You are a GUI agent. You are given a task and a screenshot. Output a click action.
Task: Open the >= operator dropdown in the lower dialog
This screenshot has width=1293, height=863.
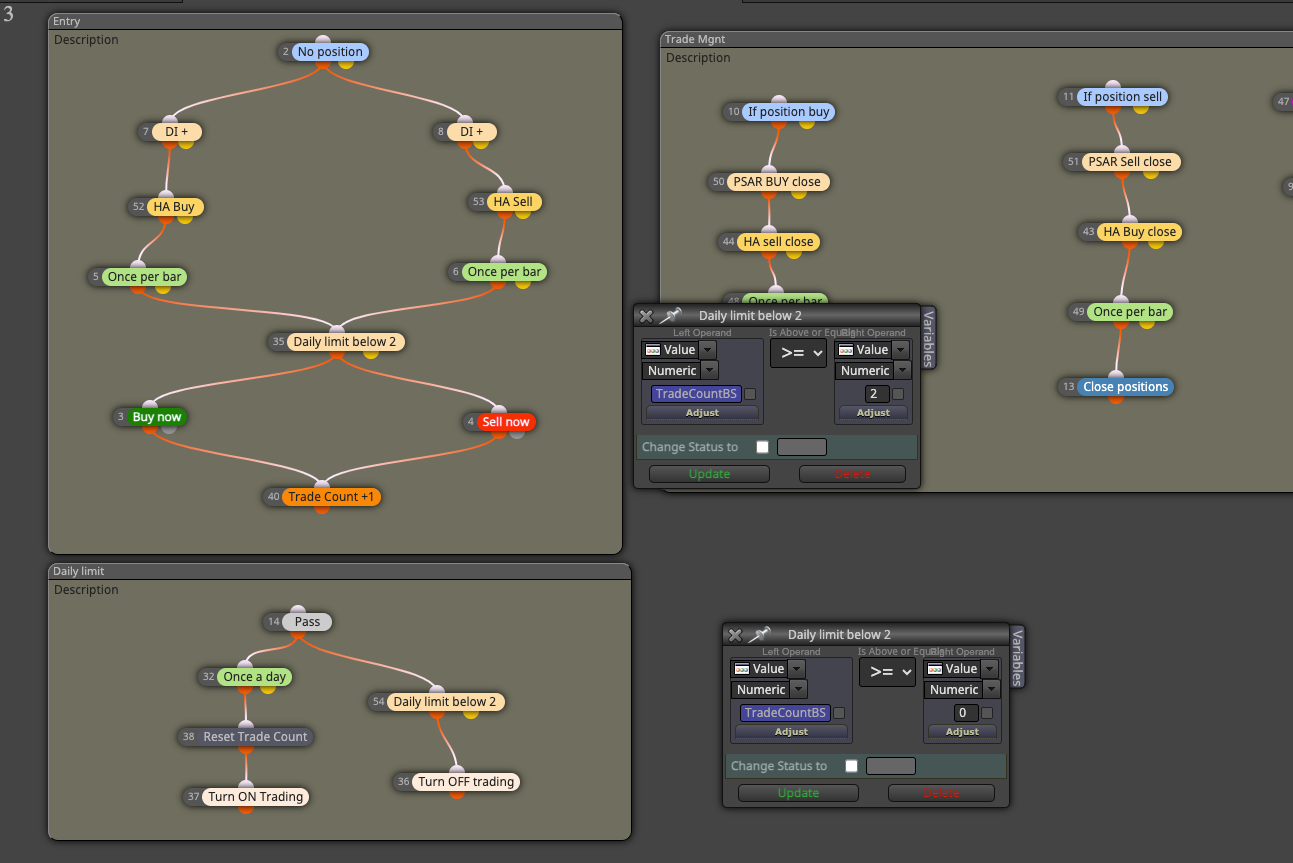887,672
